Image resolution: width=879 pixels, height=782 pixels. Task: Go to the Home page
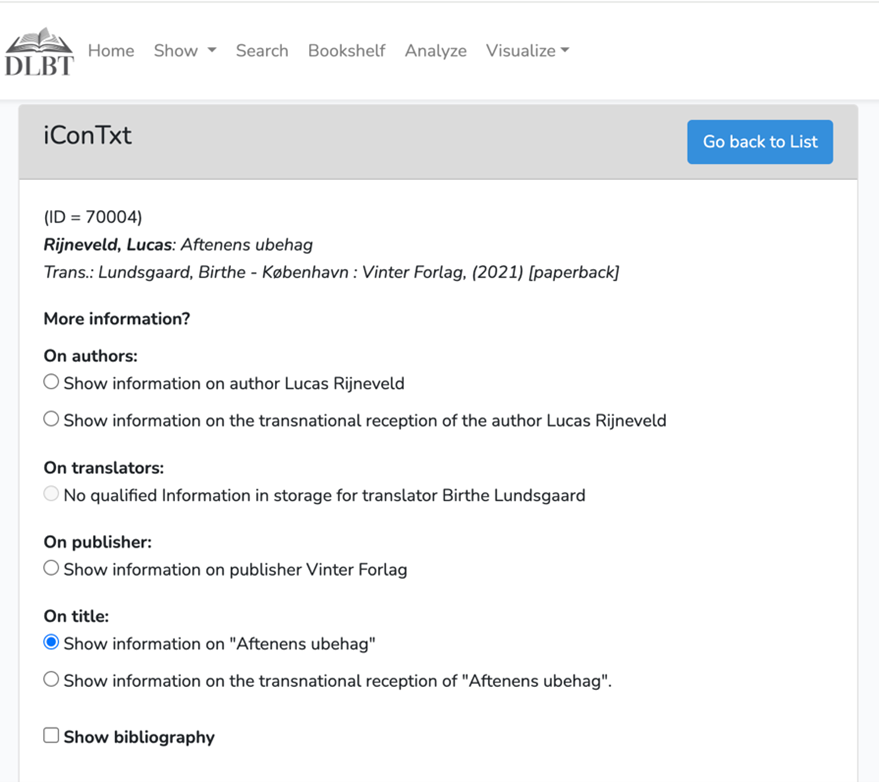(111, 51)
